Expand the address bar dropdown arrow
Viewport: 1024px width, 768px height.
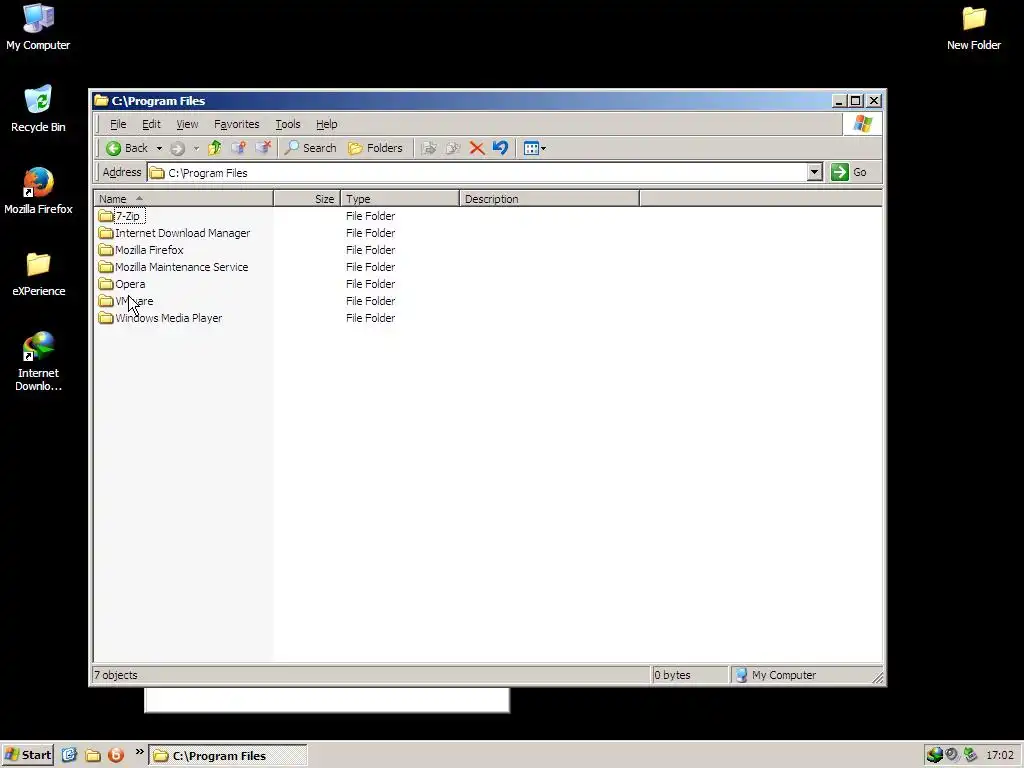[x=814, y=172]
